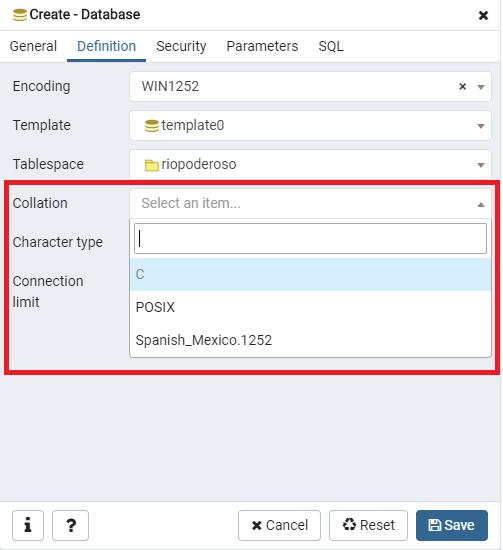Click the database icon in the title
Viewport: 503px width, 550px height.
click(x=20, y=15)
